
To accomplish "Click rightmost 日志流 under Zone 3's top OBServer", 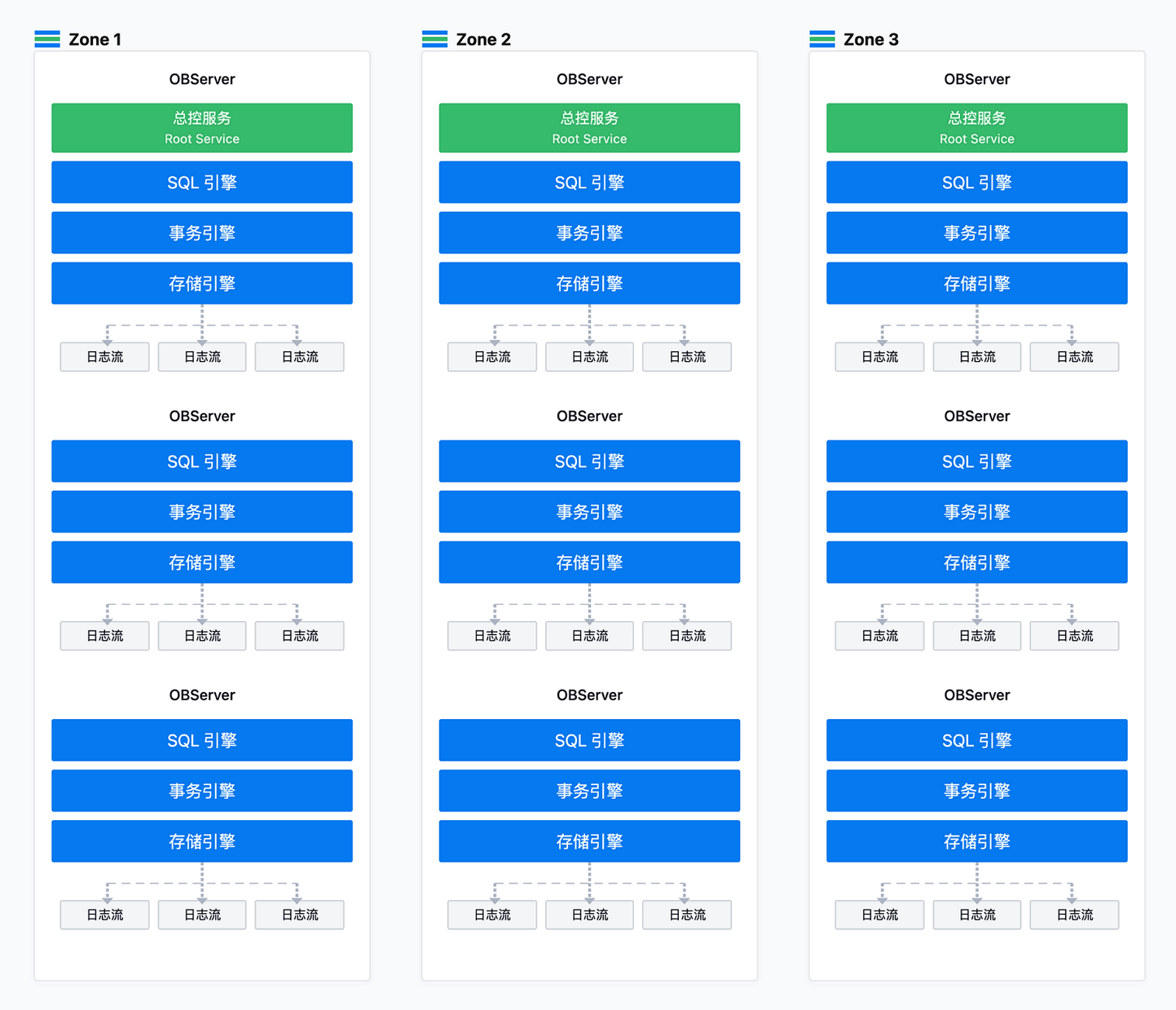I will (1075, 357).
